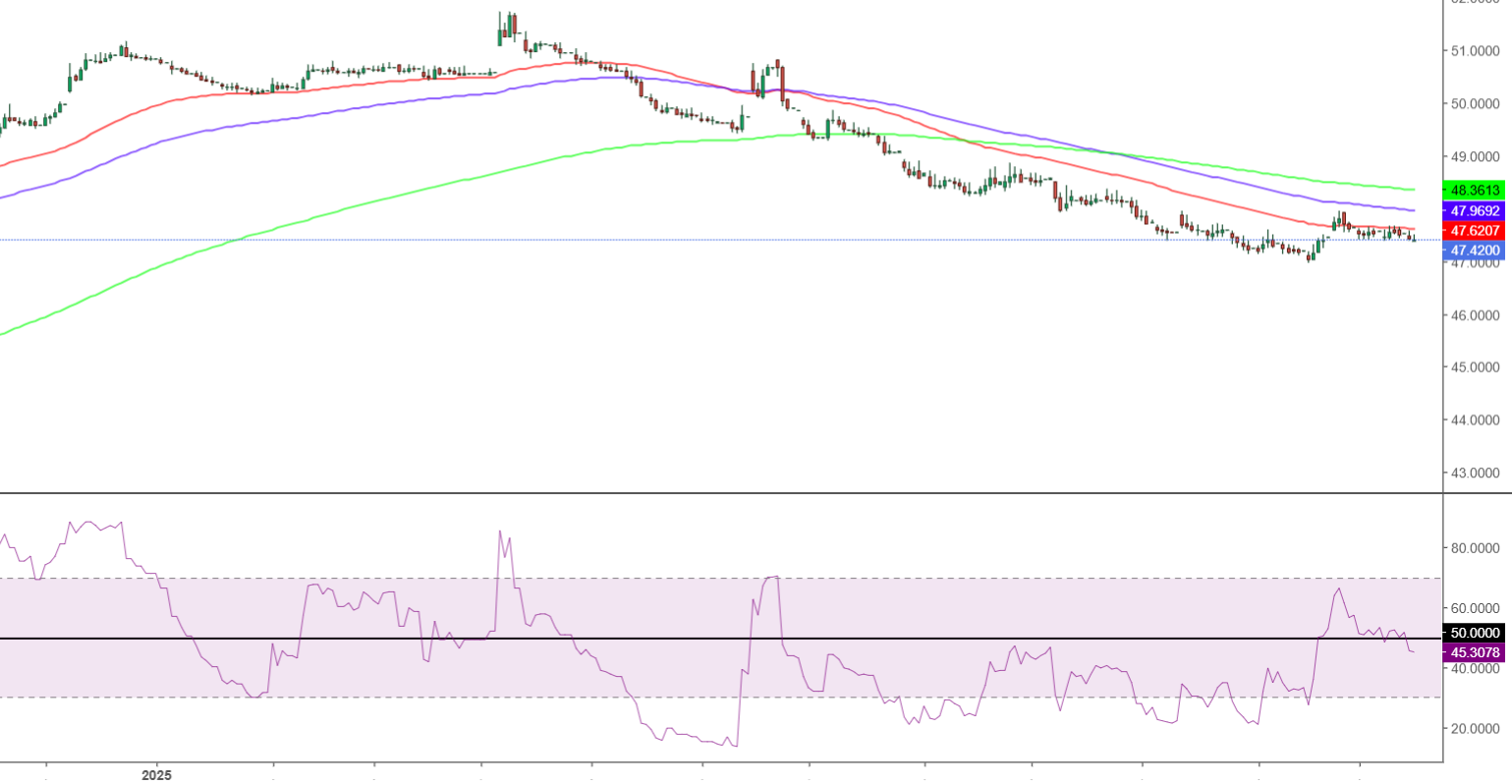
Task: Click the black 50.0000 RSI midline label
Action: [x=1476, y=634]
